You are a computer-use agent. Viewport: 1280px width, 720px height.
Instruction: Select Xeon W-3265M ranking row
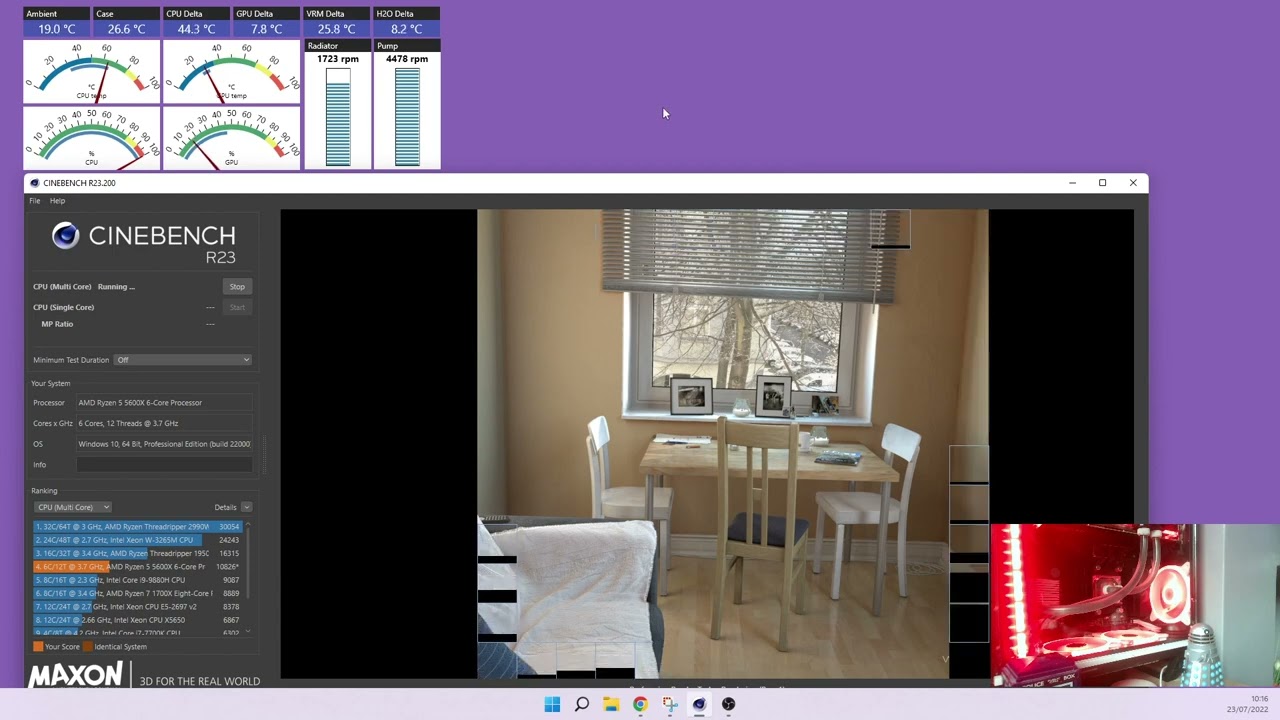(x=137, y=540)
